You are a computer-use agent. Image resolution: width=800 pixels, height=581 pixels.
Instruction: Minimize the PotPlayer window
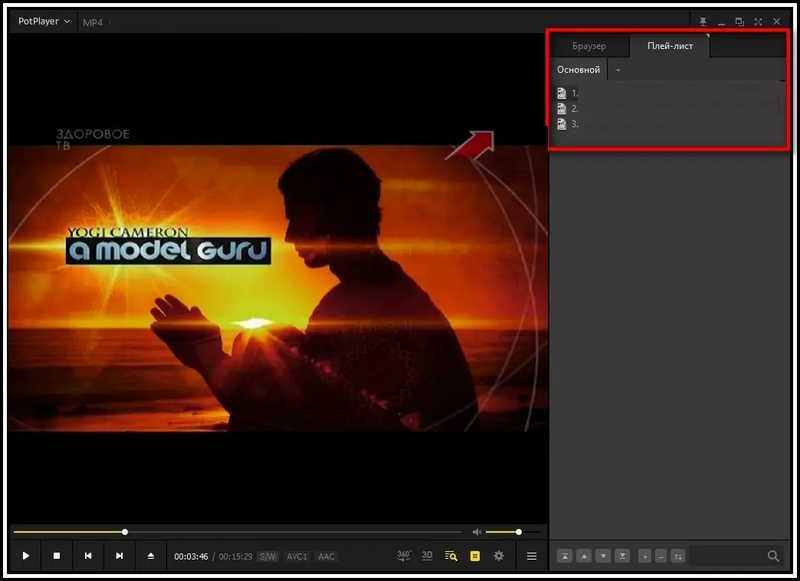point(721,22)
